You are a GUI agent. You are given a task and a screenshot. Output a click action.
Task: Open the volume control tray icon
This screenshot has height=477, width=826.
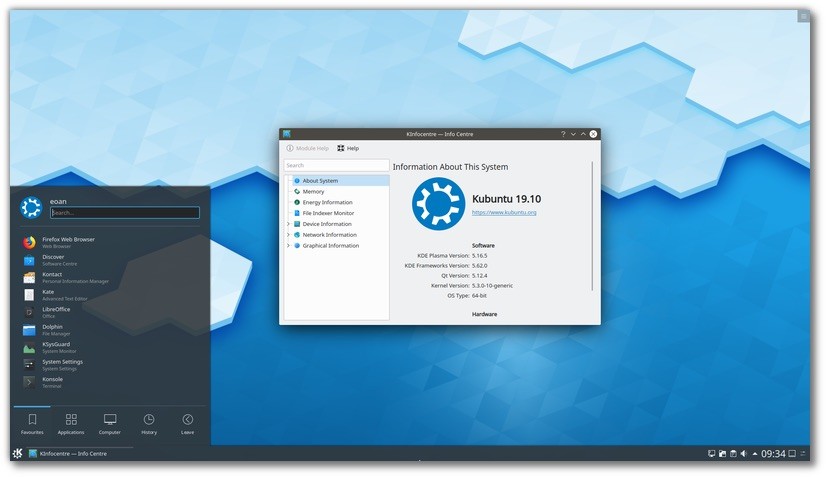(744, 454)
